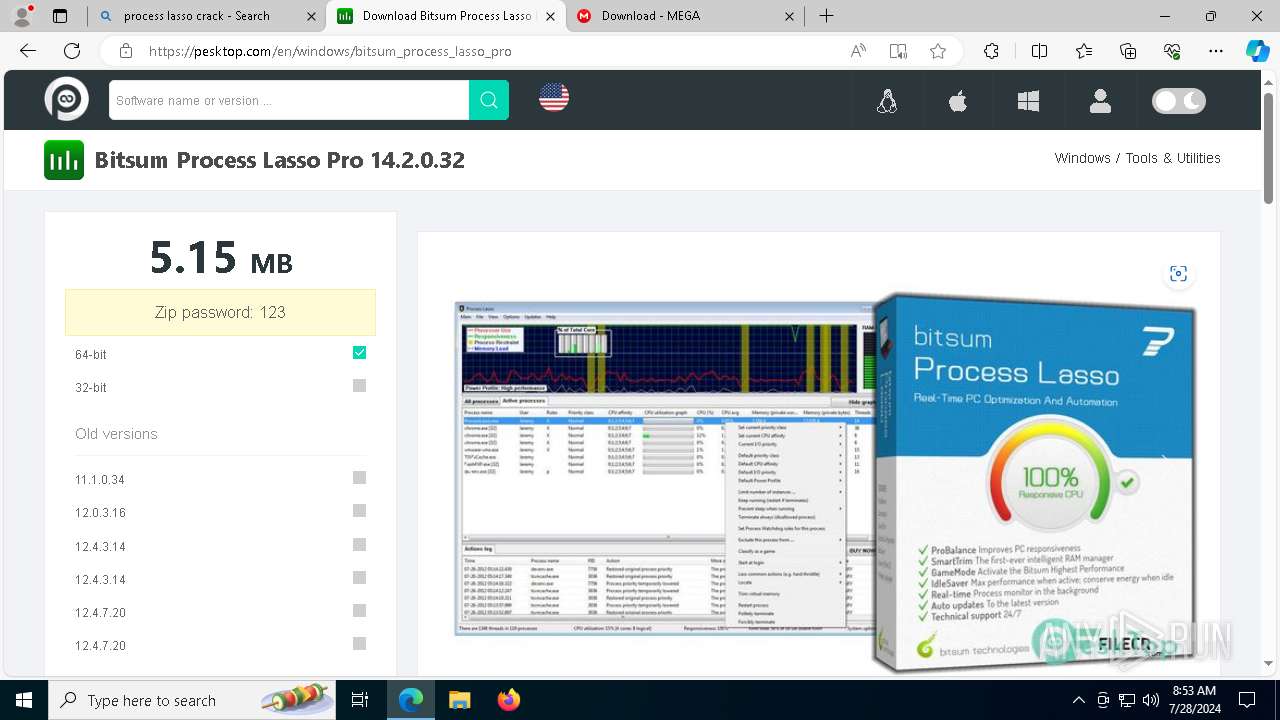Viewport: 1280px width, 720px height.
Task: Click inside the software name search field
Action: (289, 100)
